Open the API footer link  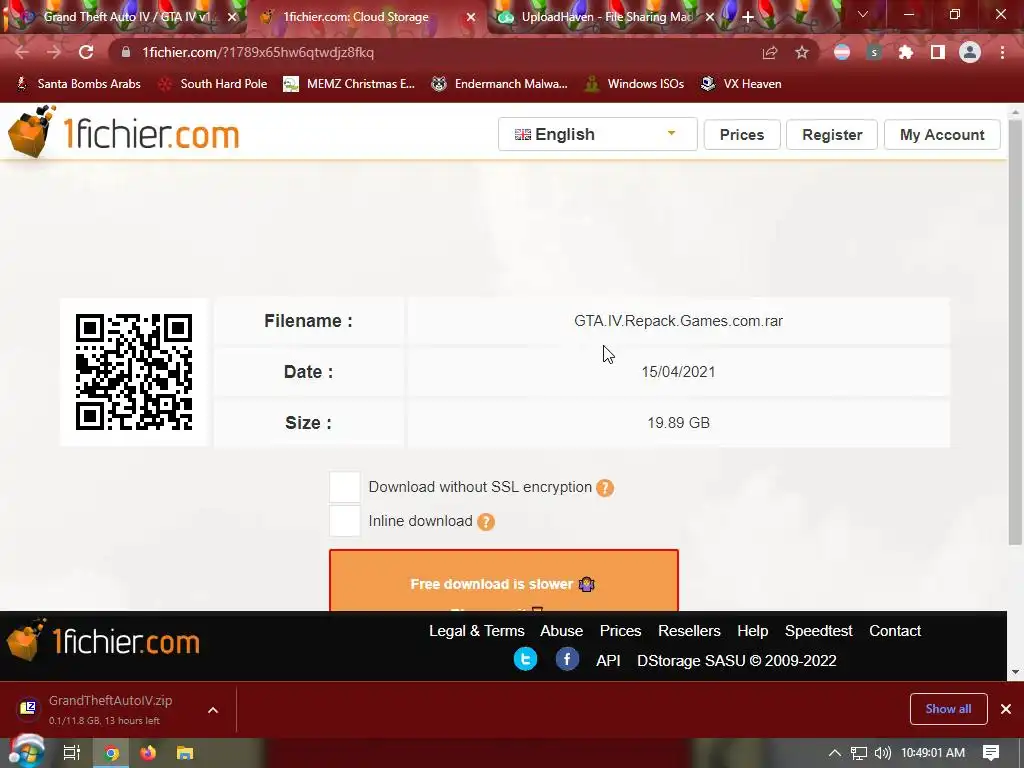(x=608, y=661)
